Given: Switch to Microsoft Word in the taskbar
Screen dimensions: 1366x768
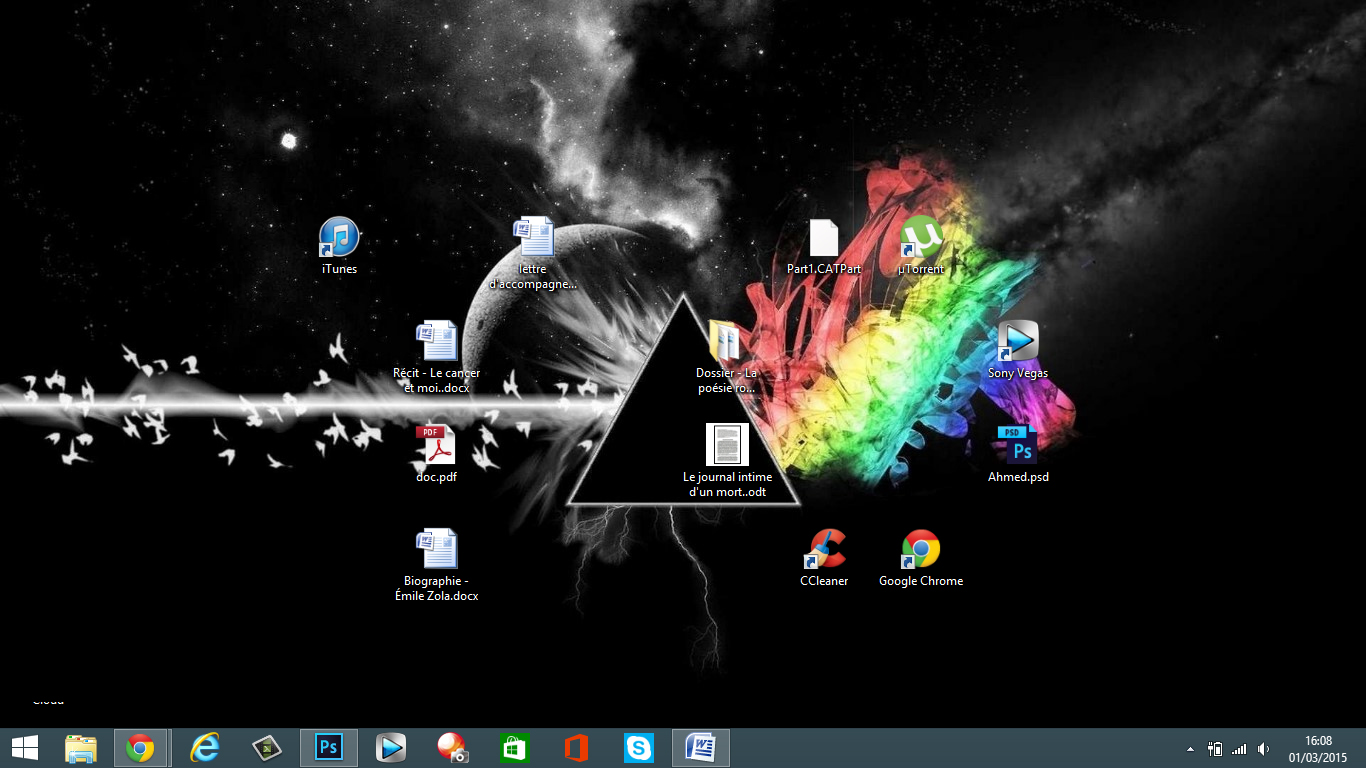Looking at the screenshot, I should (x=701, y=748).
